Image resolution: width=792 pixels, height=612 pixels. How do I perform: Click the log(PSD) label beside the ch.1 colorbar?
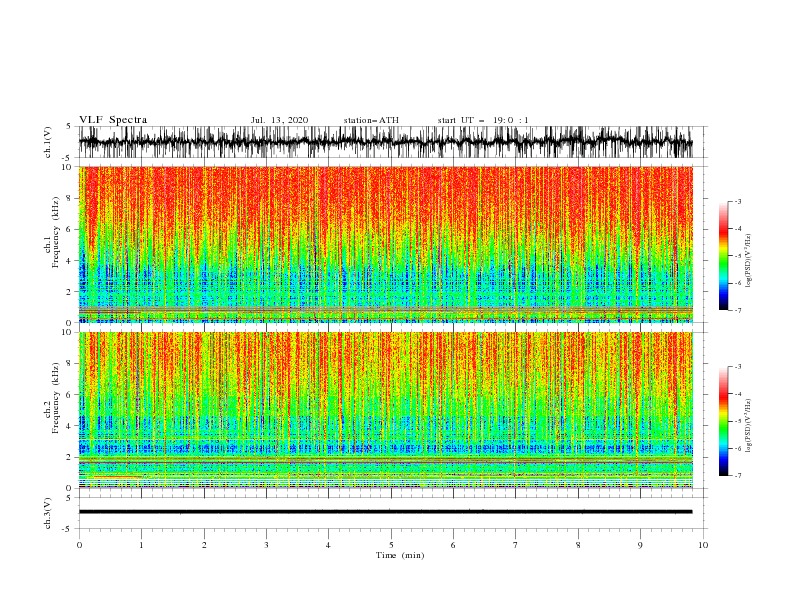coord(750,261)
